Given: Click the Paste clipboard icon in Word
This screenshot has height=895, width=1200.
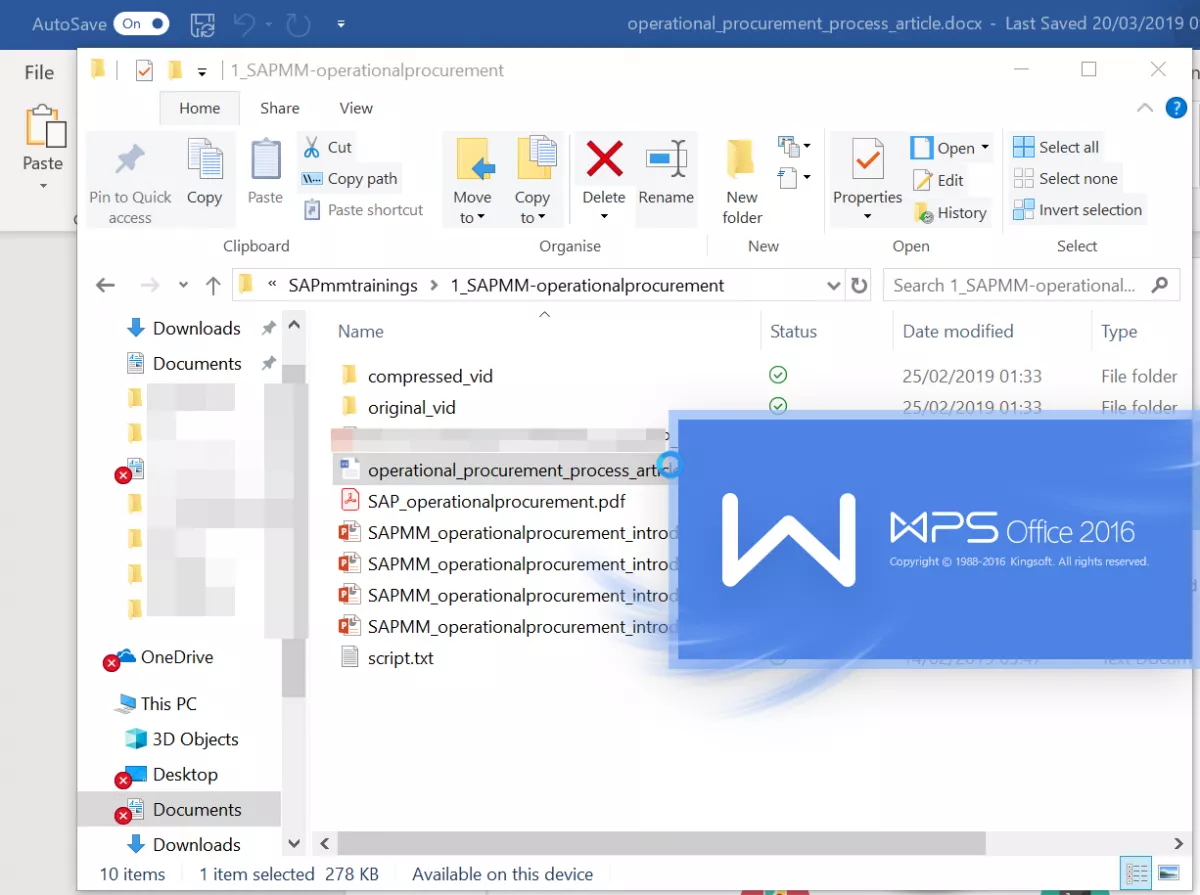Looking at the screenshot, I should (x=44, y=125).
